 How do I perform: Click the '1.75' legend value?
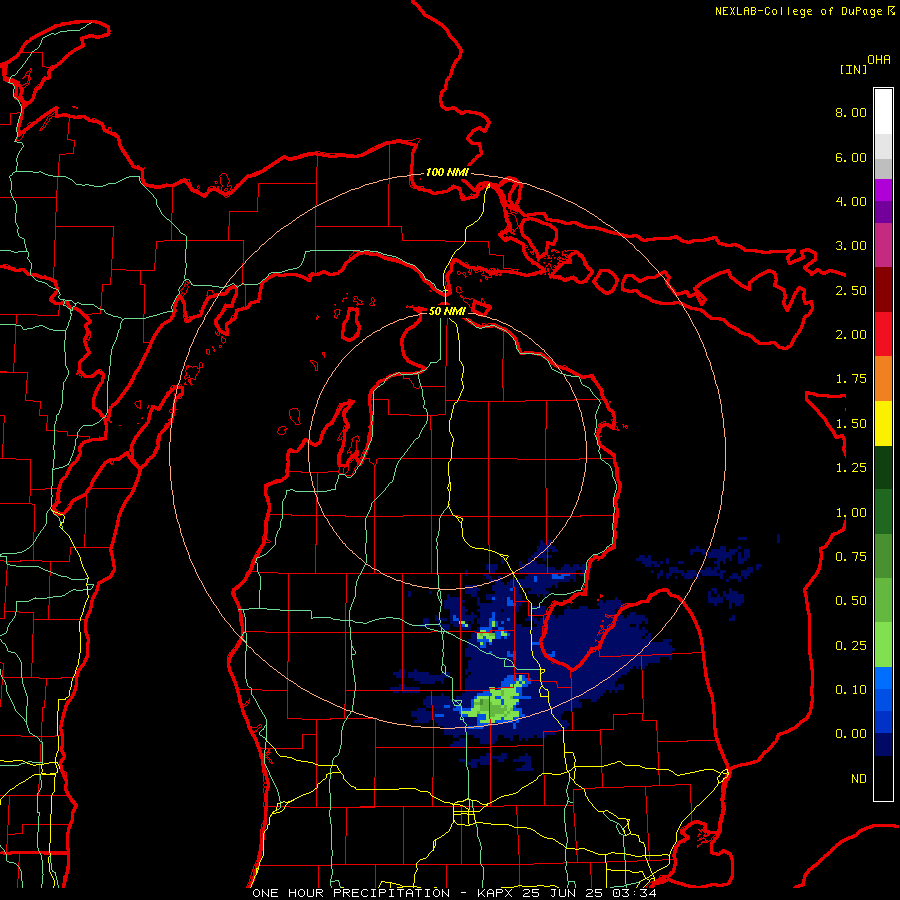click(851, 379)
